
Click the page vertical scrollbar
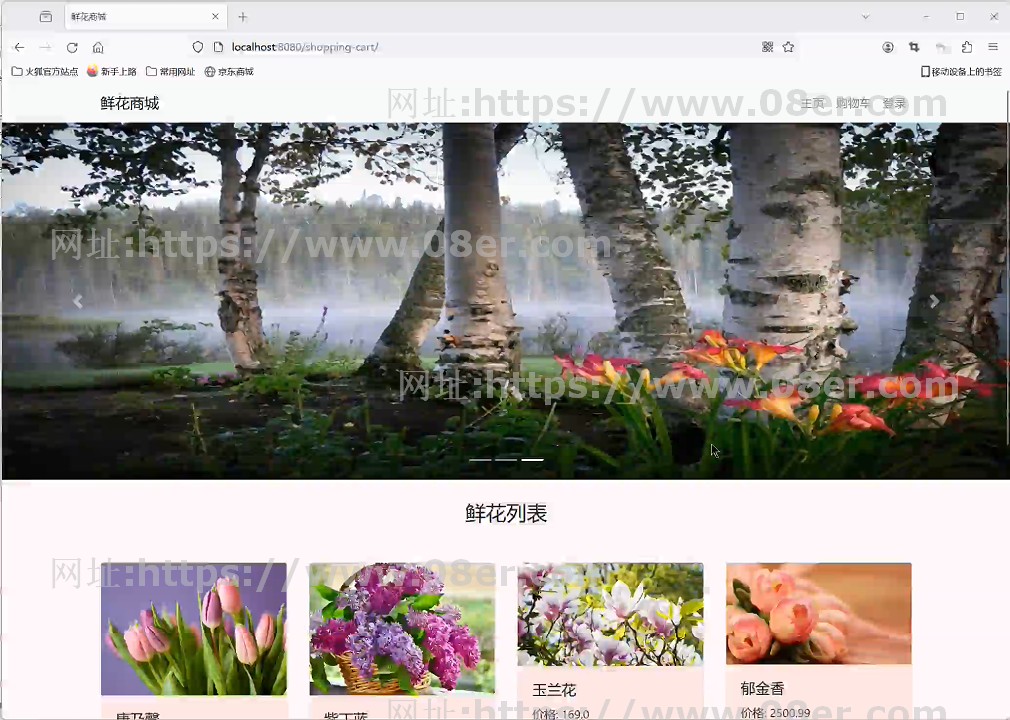pyautogui.click(x=1007, y=267)
